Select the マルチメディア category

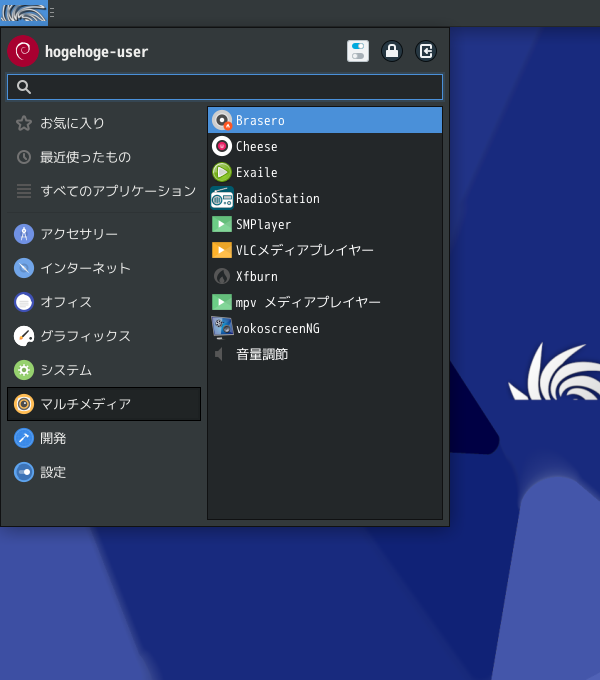pyautogui.click(x=104, y=404)
